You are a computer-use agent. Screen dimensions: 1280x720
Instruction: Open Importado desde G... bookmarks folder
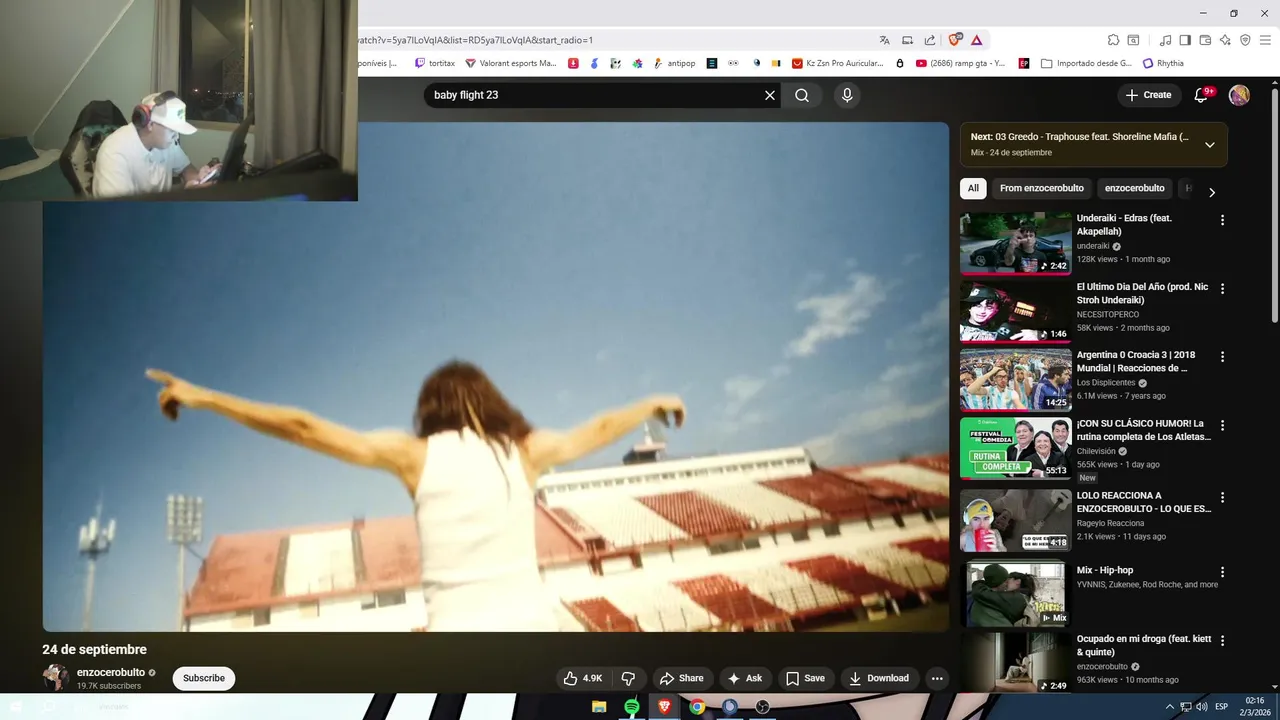pyautogui.click(x=1087, y=63)
